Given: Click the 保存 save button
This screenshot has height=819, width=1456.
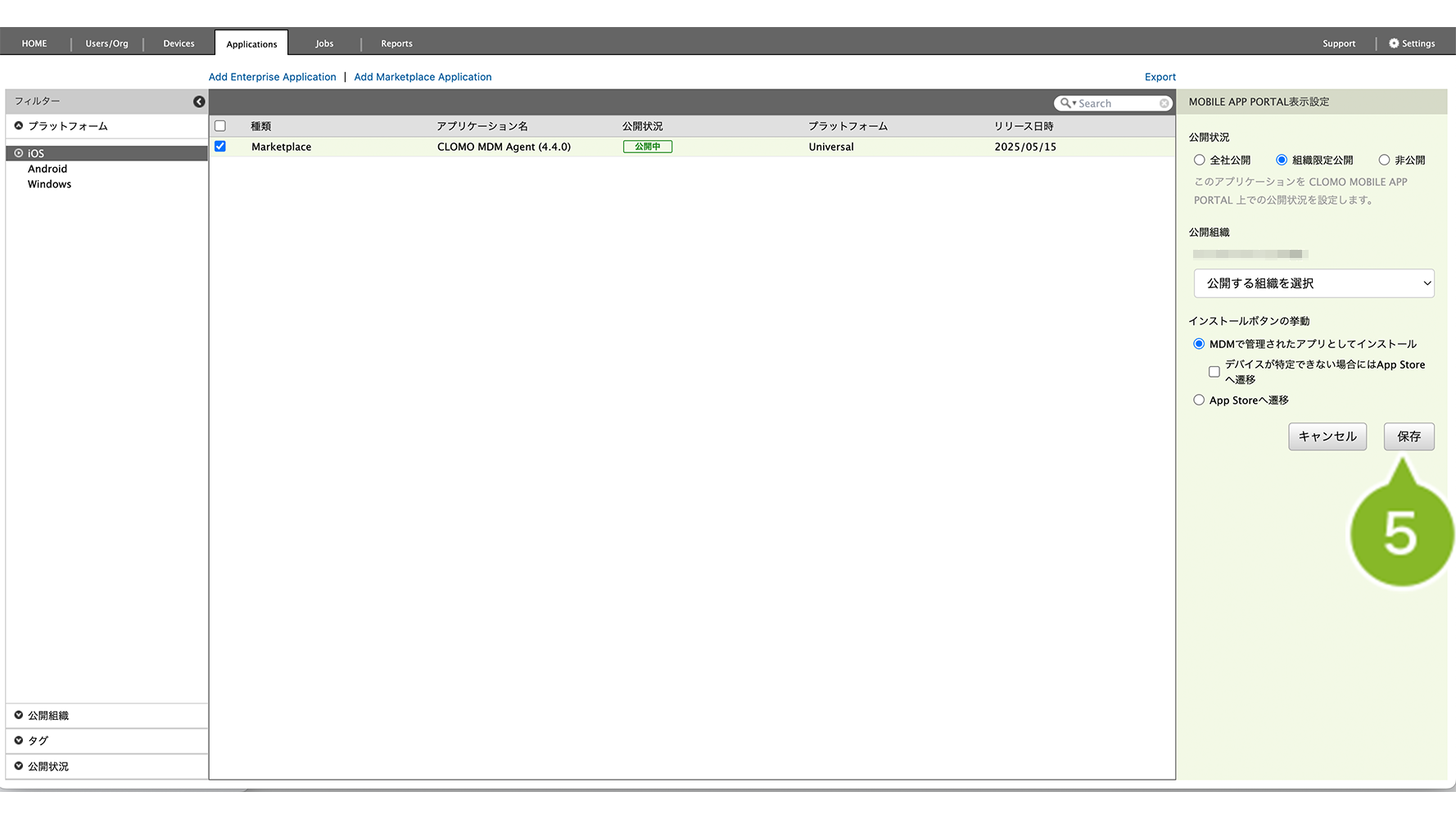Looking at the screenshot, I should 1409,437.
